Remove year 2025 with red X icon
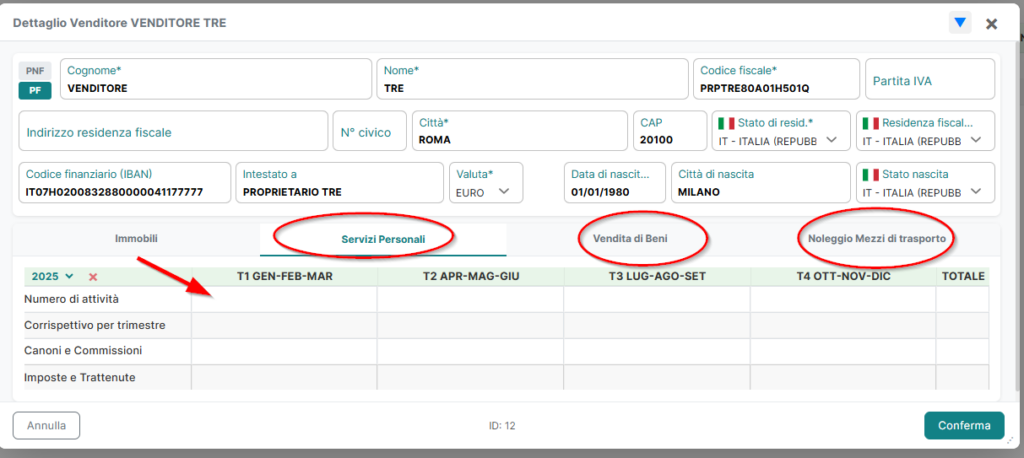The width and height of the screenshot is (1024, 458). click(x=93, y=277)
